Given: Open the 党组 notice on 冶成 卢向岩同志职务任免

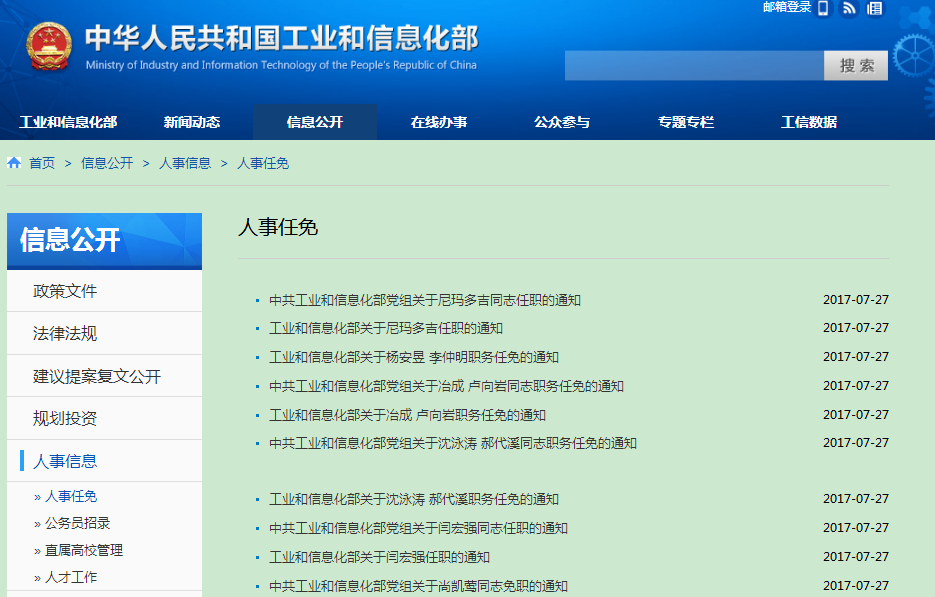Looking at the screenshot, I should pos(447,386).
